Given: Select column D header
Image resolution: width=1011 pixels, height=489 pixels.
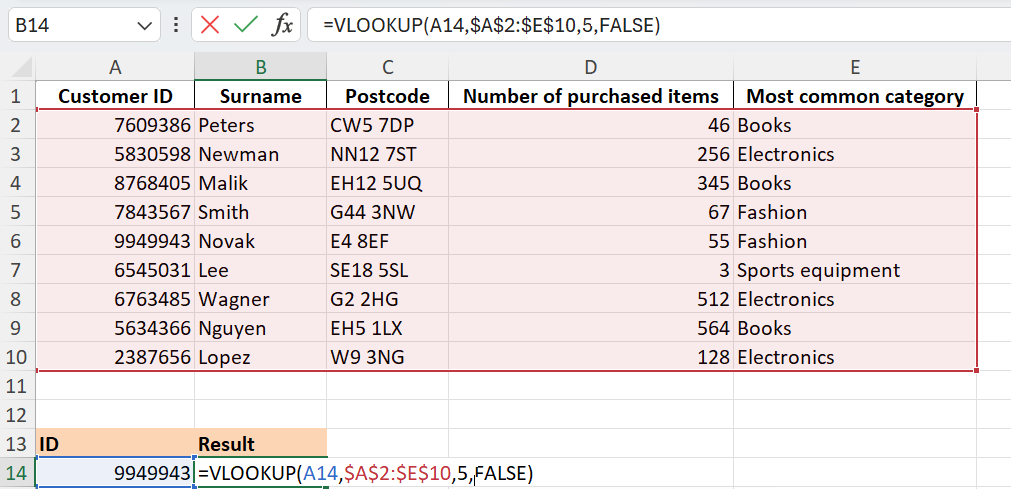Looking at the screenshot, I should [x=591, y=67].
